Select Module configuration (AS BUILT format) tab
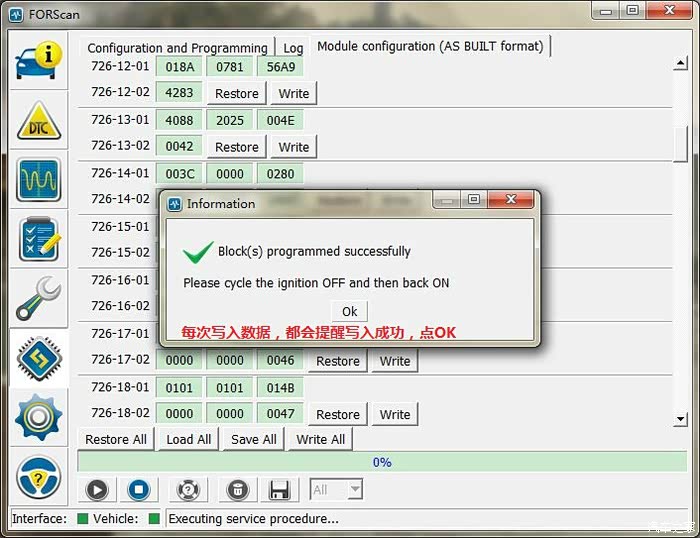The height and width of the screenshot is (538, 700). [x=430, y=46]
